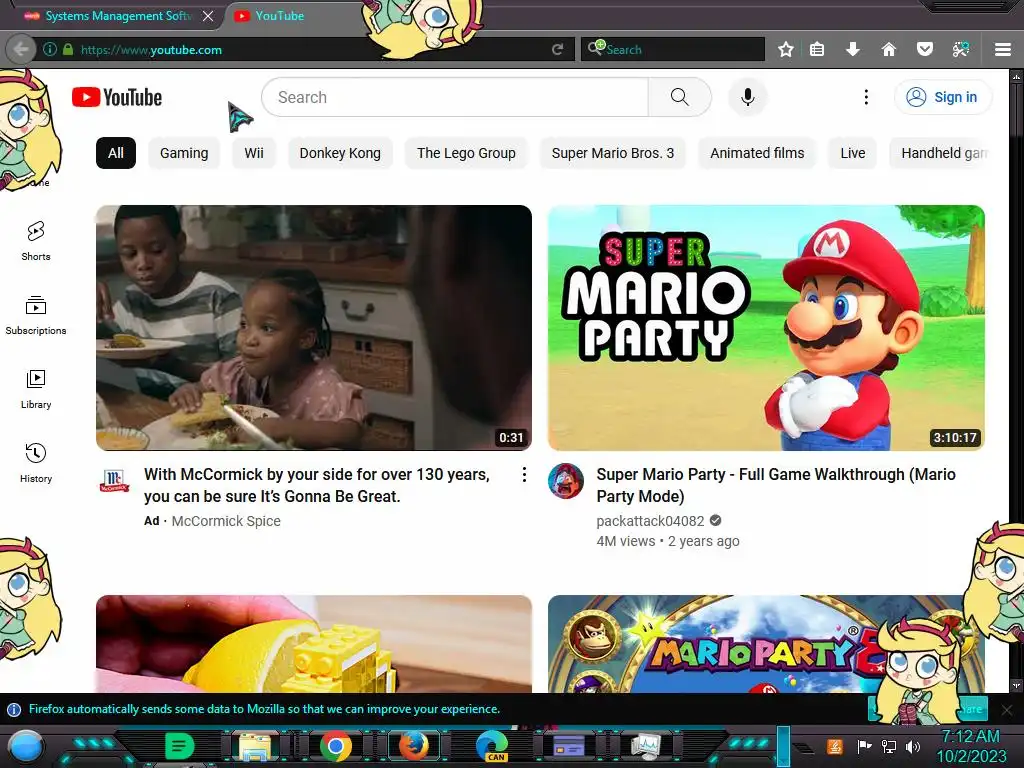1024x768 pixels.
Task: Play the Super Mario Party thumbnail
Action: click(x=766, y=328)
